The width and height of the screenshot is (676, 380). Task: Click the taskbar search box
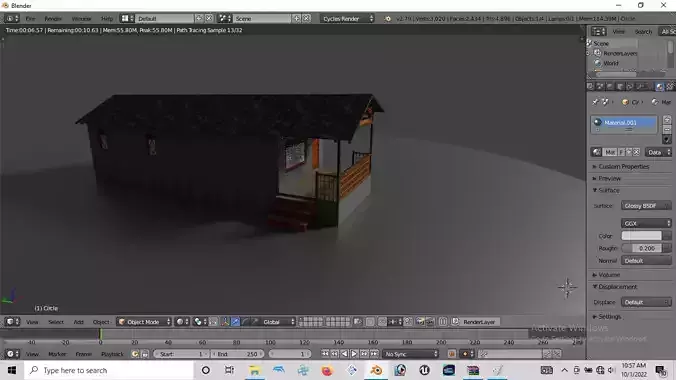point(109,370)
